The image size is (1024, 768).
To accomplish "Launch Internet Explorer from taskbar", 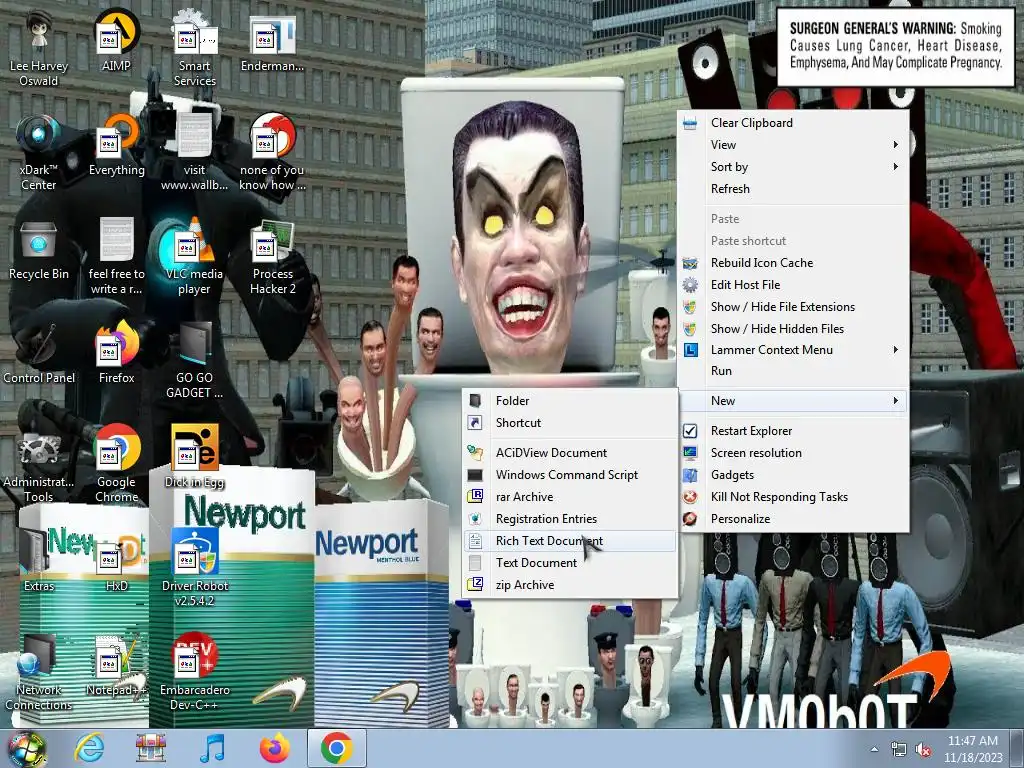I will pyautogui.click(x=88, y=749).
